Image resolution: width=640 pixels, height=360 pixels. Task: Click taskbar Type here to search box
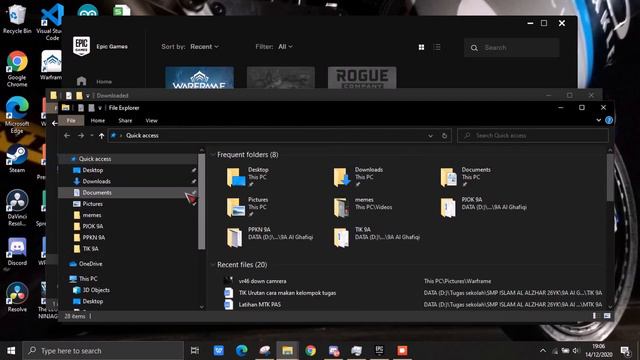coord(103,351)
